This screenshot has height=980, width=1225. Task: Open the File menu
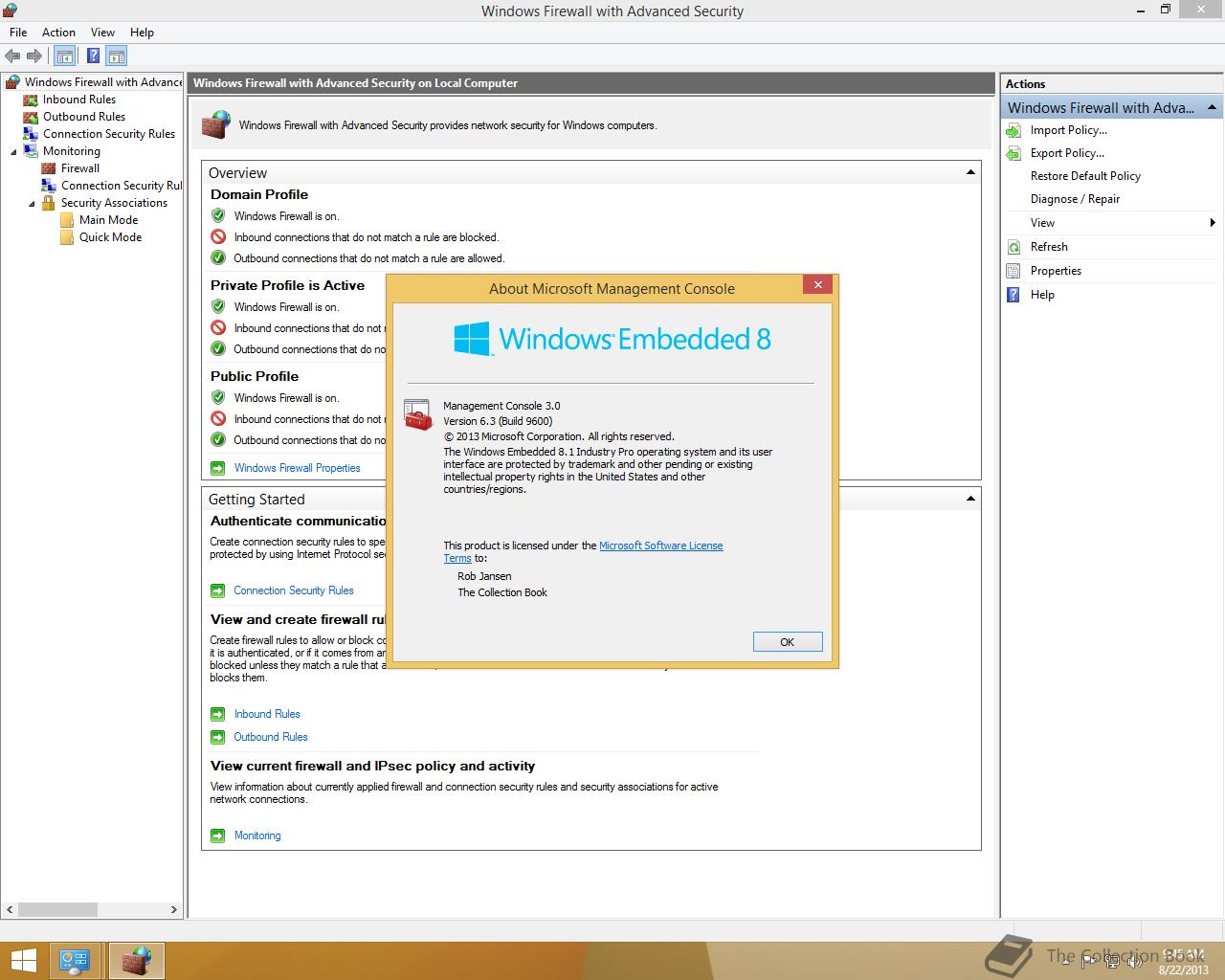click(18, 33)
